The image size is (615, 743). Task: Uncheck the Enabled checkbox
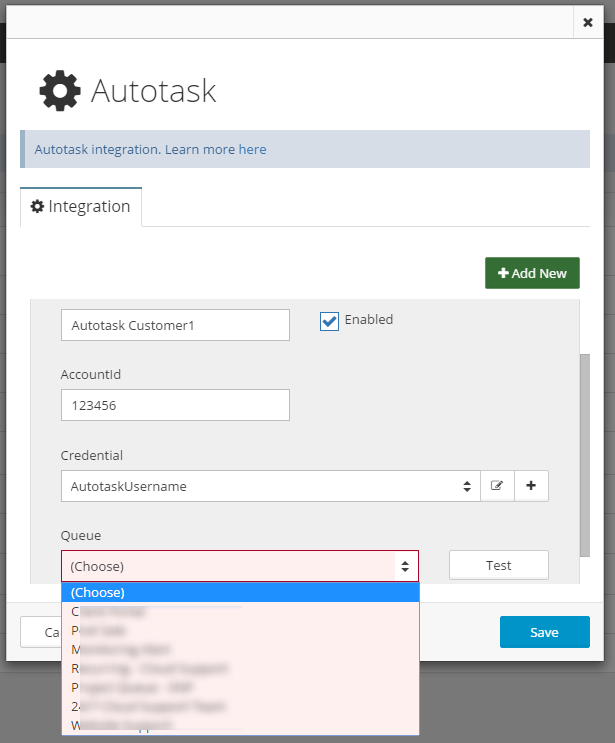(x=329, y=321)
